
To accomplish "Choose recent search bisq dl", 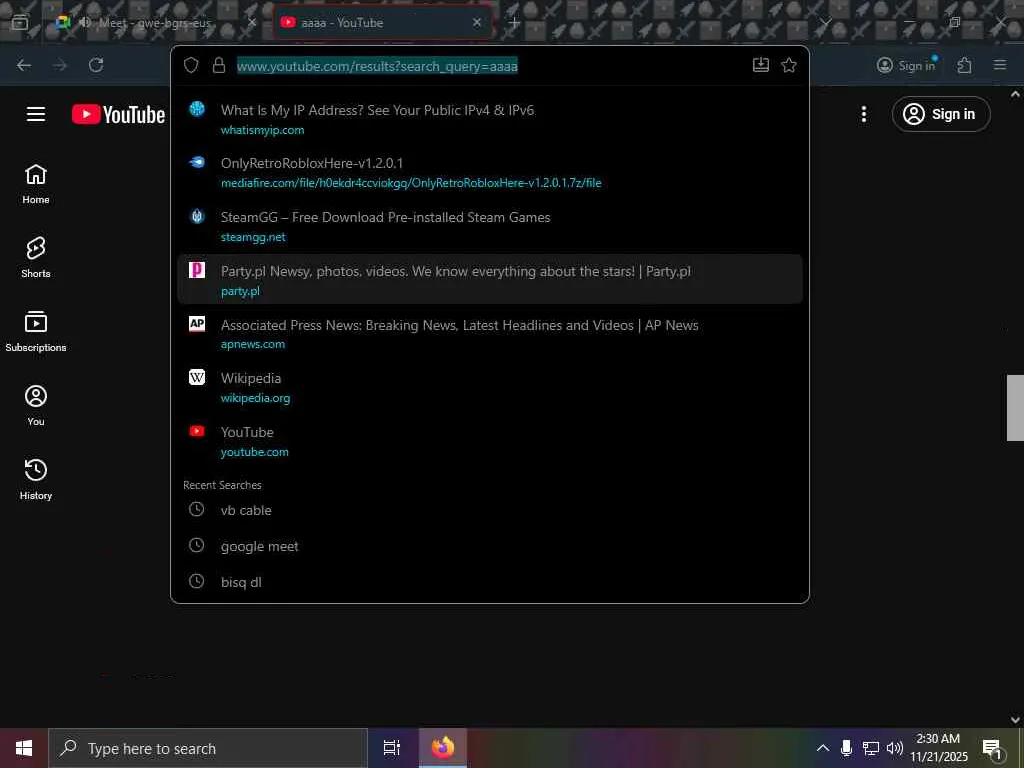I will coord(490,582).
